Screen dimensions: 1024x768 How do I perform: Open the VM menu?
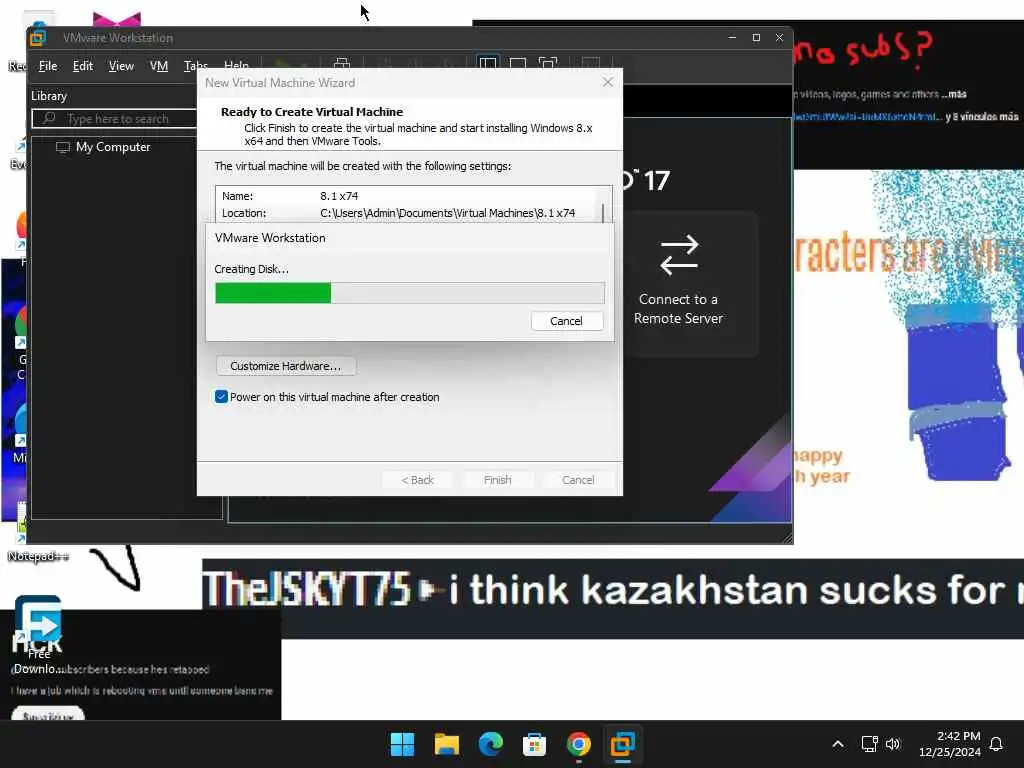[x=159, y=66]
